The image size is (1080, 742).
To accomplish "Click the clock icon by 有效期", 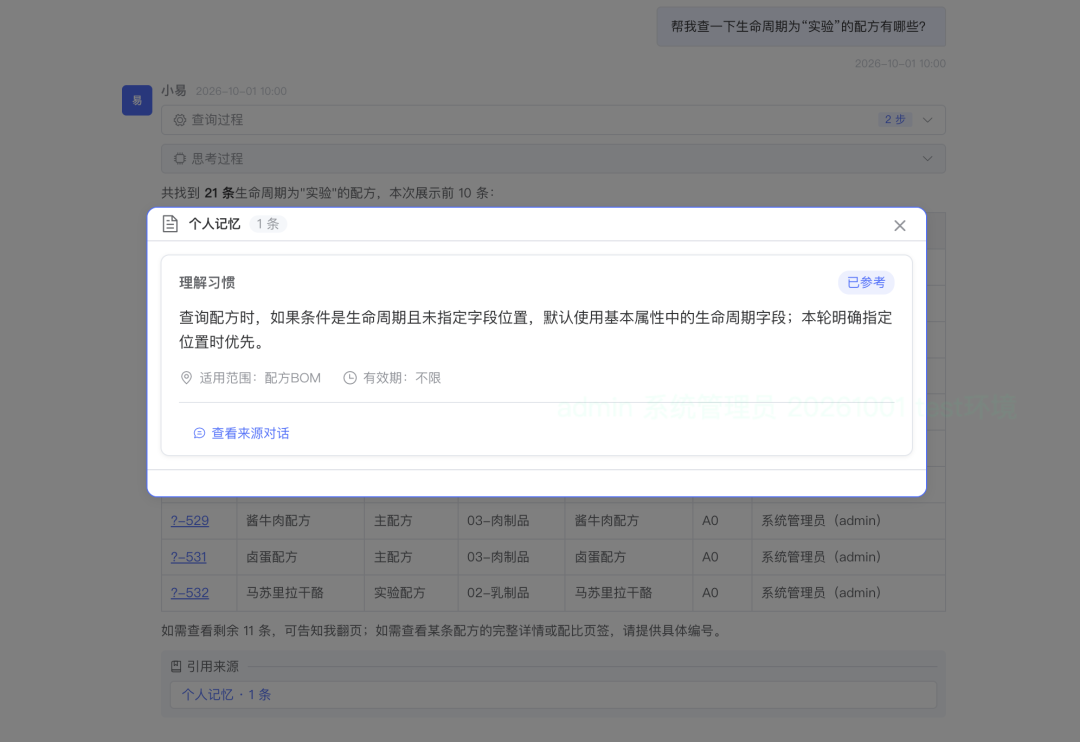I will [350, 378].
